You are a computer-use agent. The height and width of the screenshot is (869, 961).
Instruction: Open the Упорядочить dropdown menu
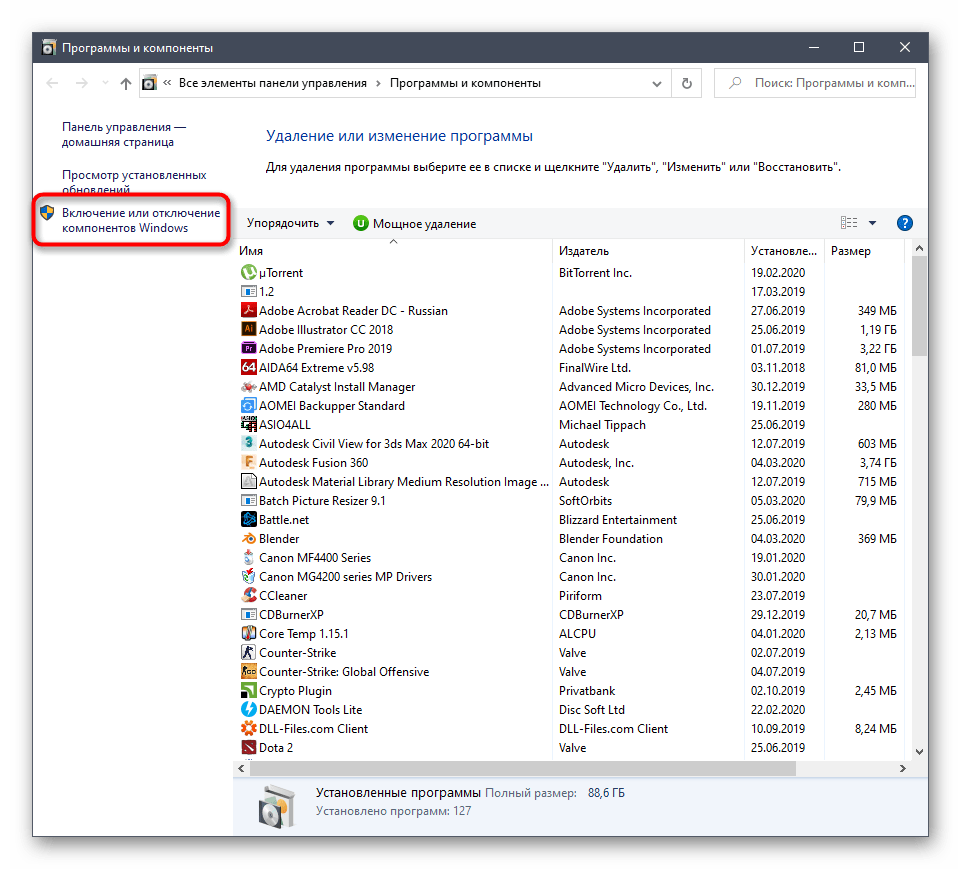tap(290, 223)
